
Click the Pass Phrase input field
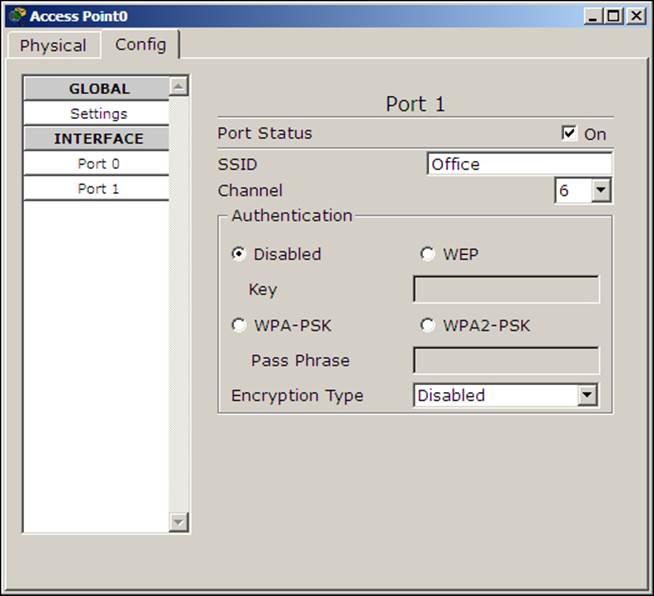pyautogui.click(x=506, y=360)
